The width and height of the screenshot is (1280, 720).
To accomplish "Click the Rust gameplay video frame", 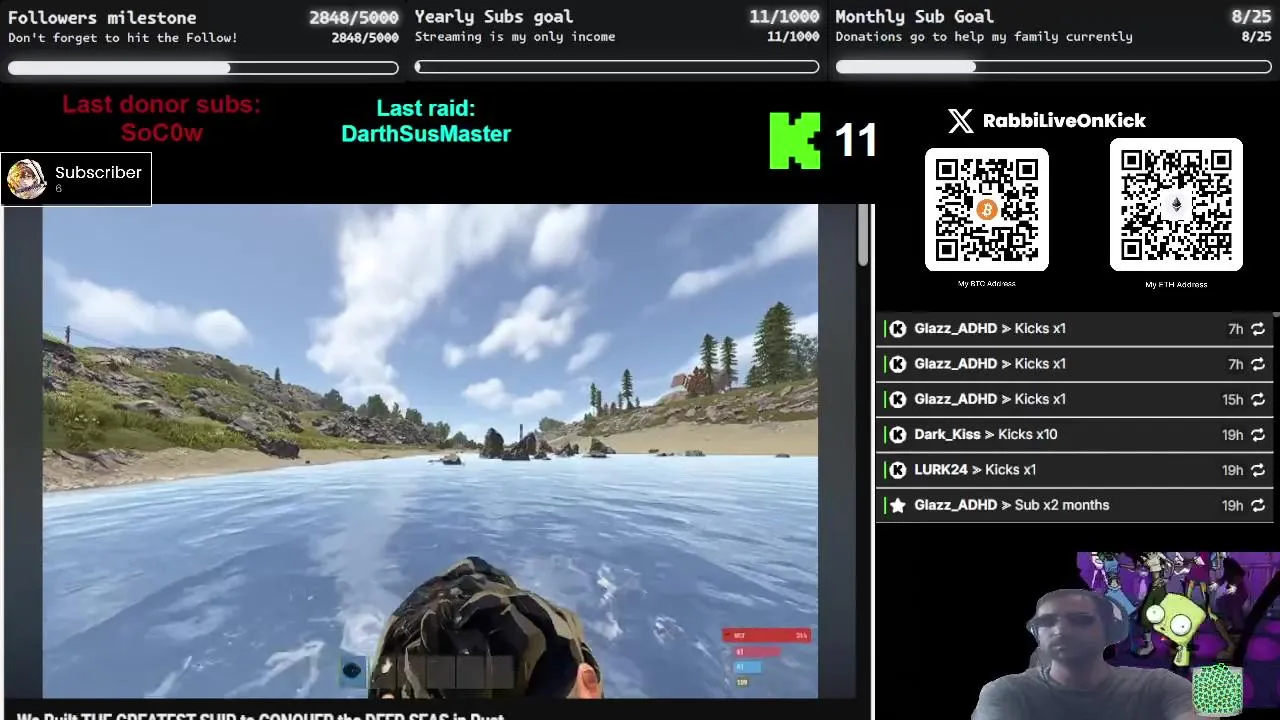I will coord(430,451).
